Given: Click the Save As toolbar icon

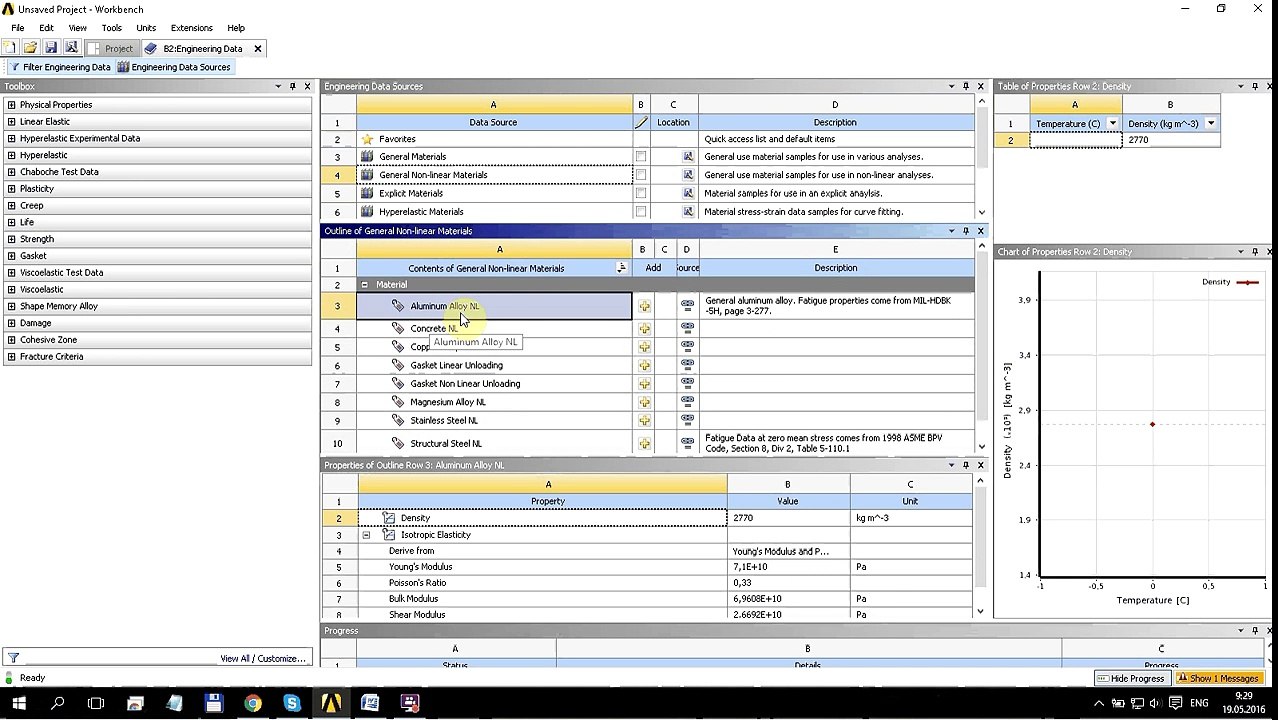Looking at the screenshot, I should [71, 48].
